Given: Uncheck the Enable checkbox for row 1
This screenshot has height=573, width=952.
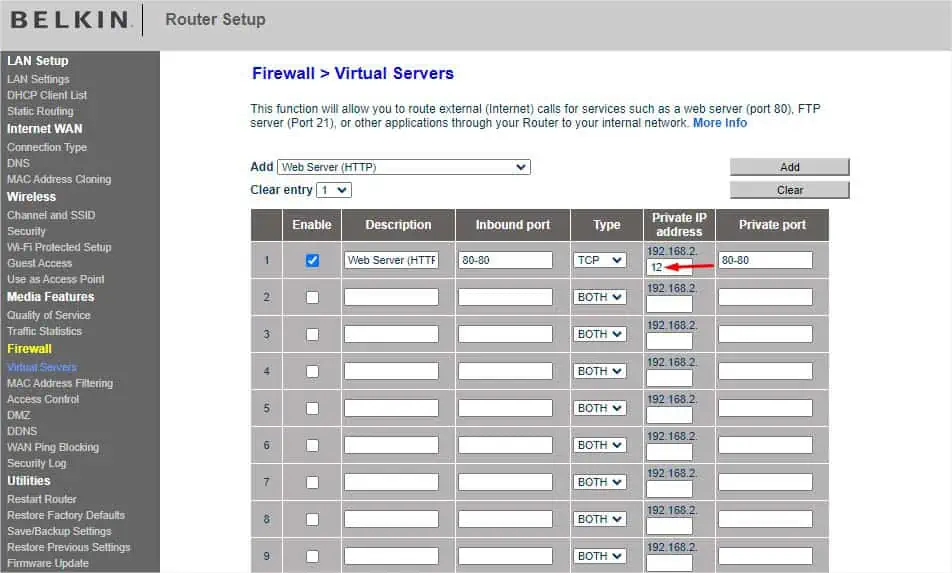Looking at the screenshot, I should click(312, 260).
